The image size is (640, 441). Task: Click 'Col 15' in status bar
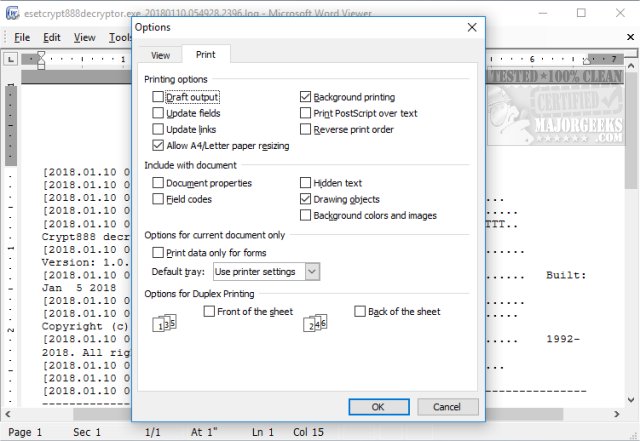pyautogui.click(x=308, y=432)
